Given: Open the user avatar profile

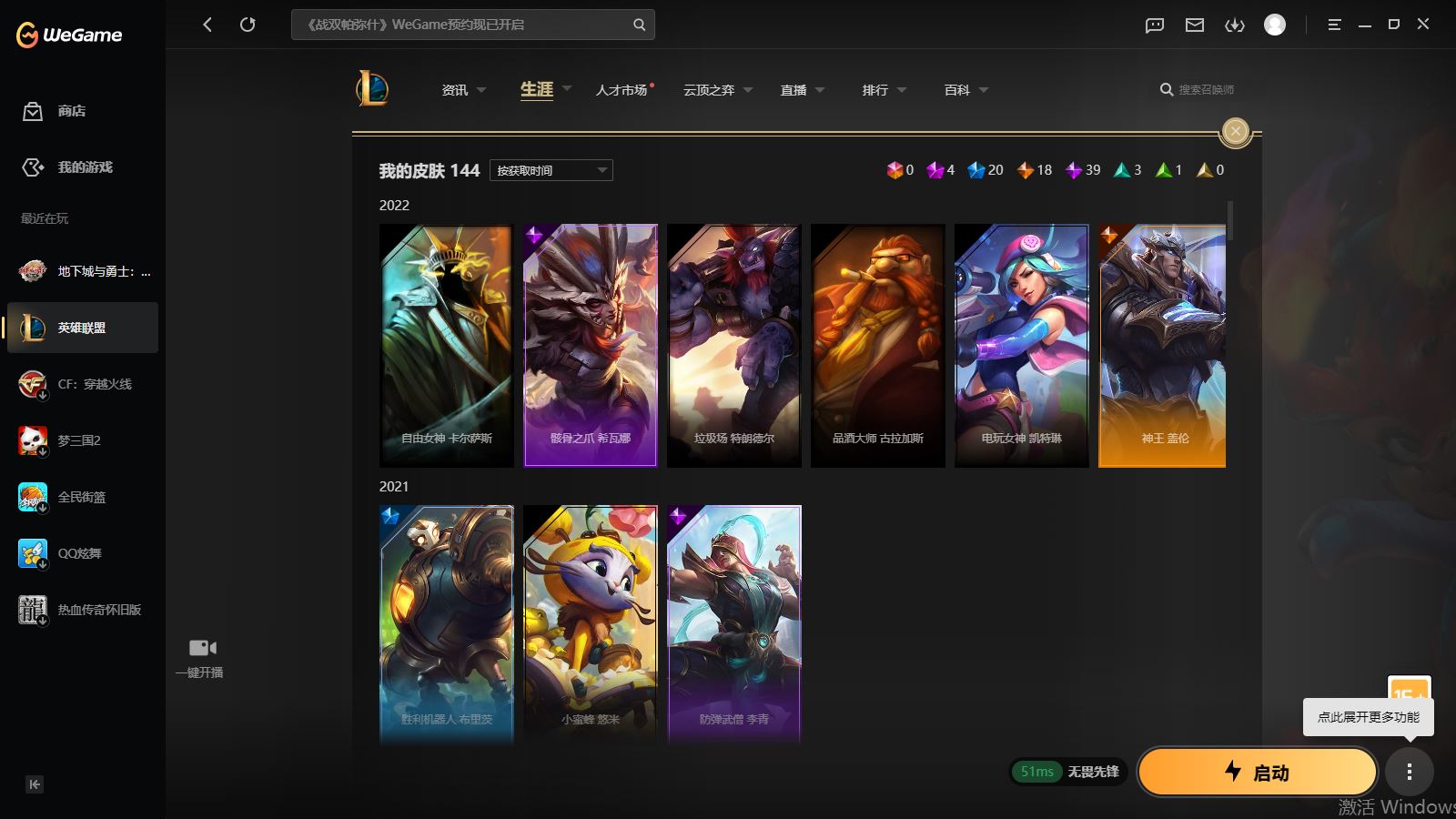Looking at the screenshot, I should (1275, 25).
